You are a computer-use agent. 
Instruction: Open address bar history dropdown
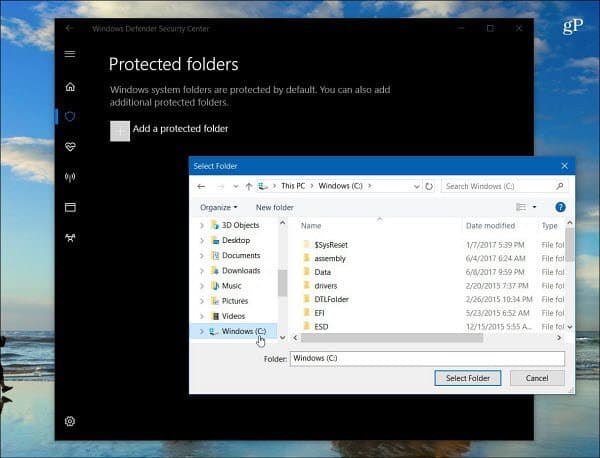point(417,186)
